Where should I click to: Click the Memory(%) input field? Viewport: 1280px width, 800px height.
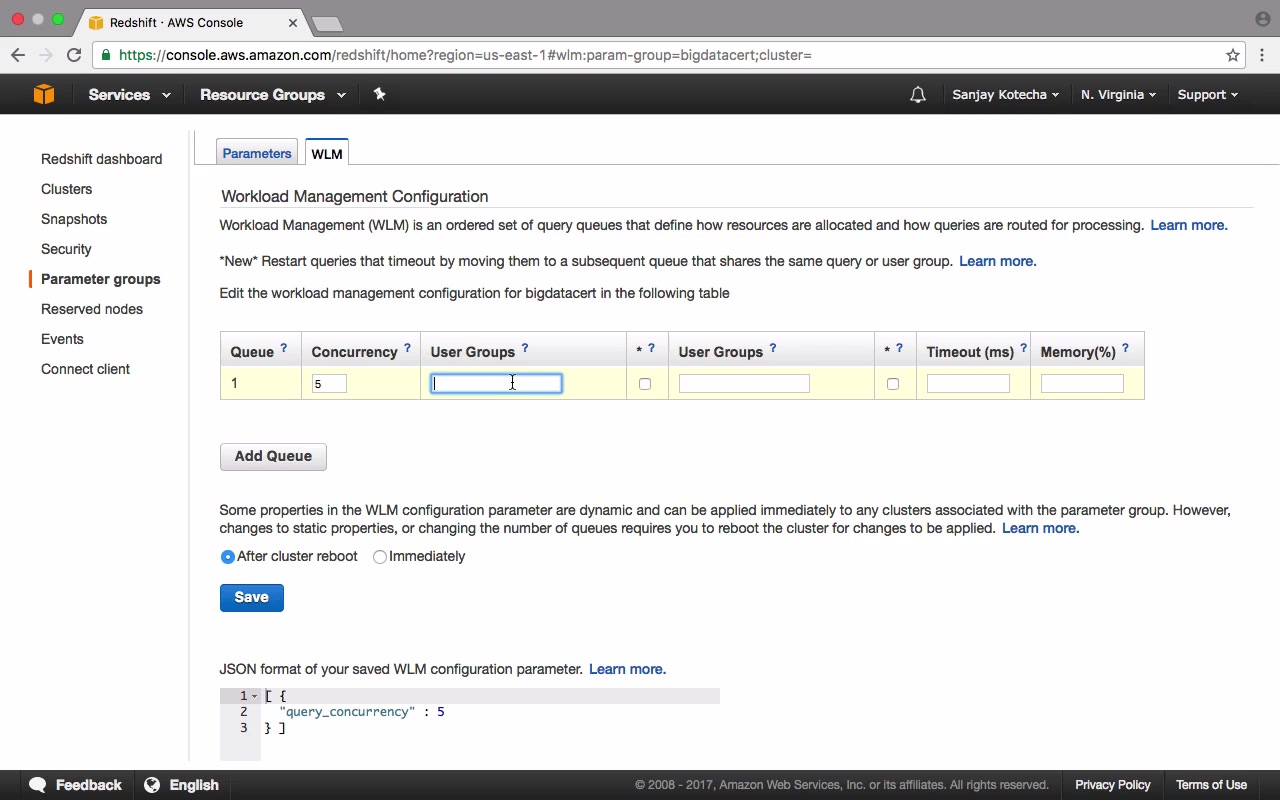tap(1082, 384)
